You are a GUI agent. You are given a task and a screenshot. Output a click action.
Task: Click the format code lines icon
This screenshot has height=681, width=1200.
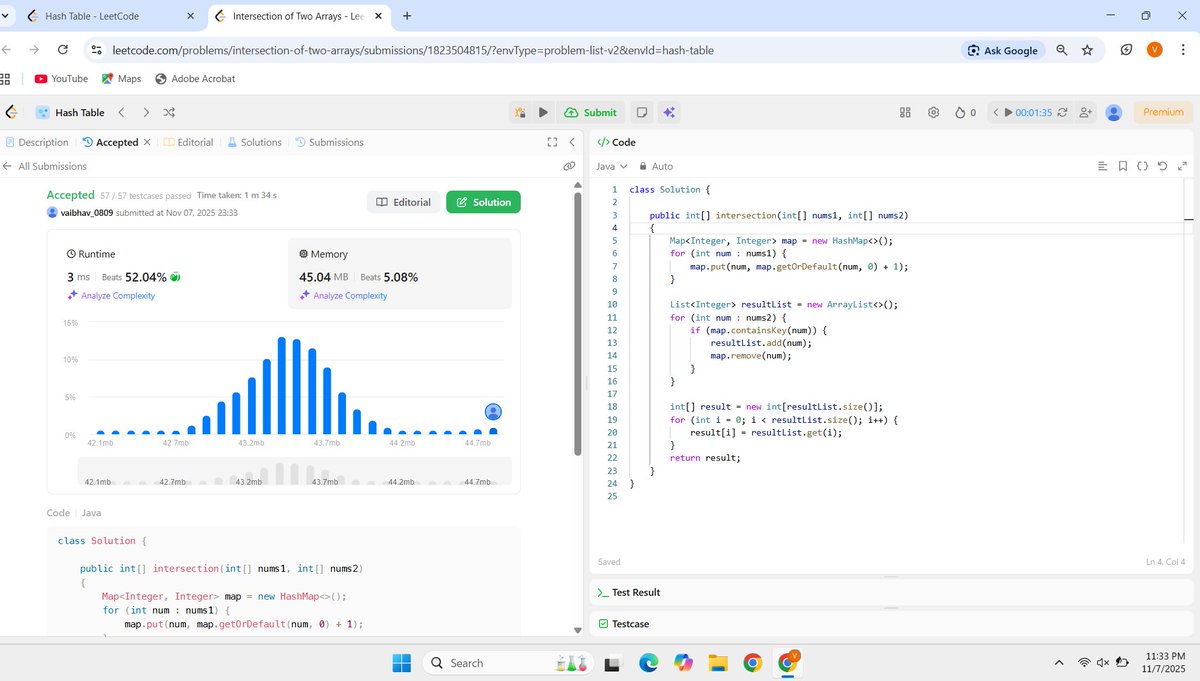(1102, 166)
